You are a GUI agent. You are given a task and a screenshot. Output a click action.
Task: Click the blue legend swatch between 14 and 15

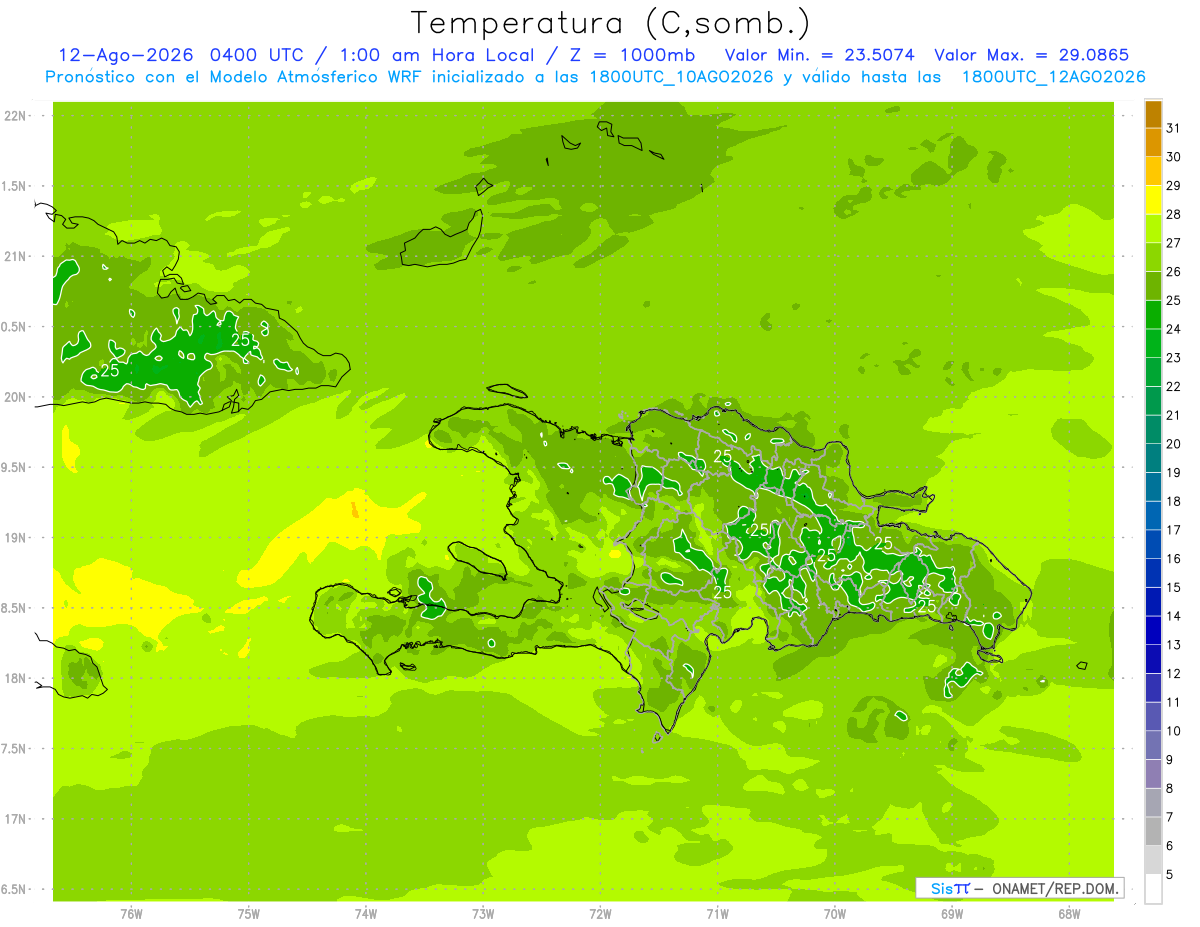click(1153, 602)
